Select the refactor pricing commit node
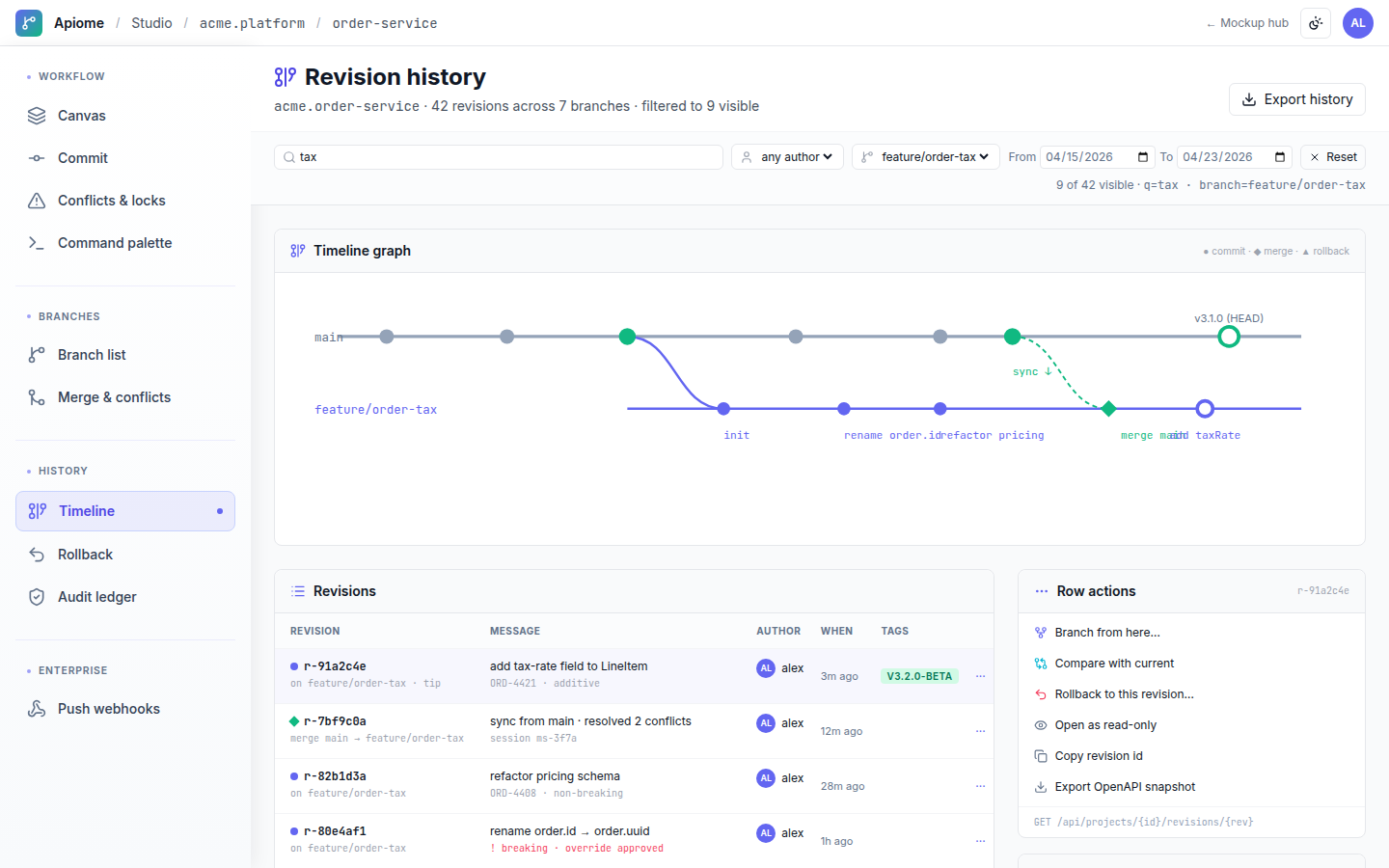This screenshot has width=1389, height=868. 940,409
